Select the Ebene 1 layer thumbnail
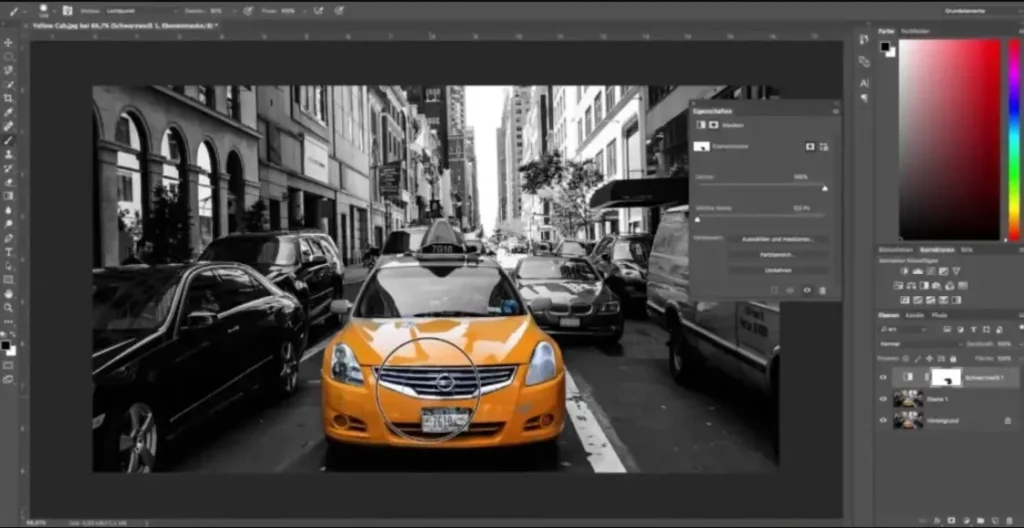Screen dimensions: 1024x528 pyautogui.click(x=908, y=399)
